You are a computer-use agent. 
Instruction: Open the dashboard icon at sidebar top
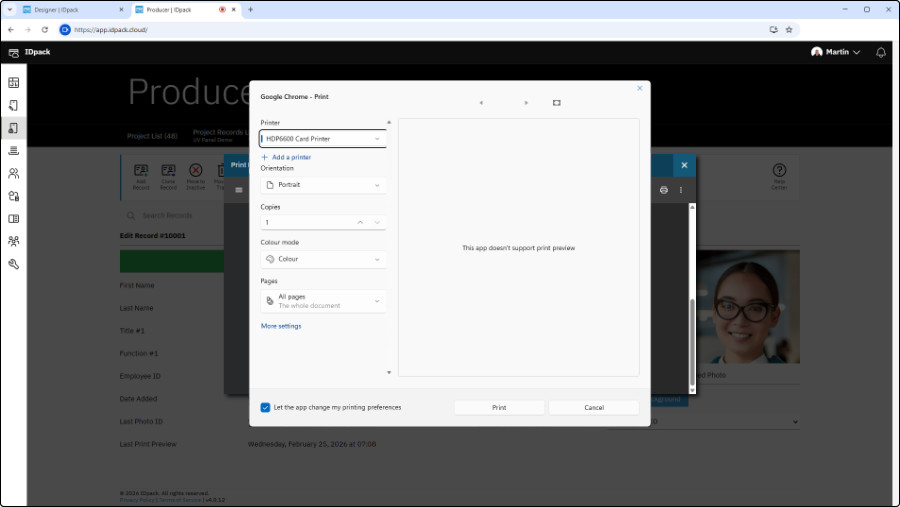[14, 82]
